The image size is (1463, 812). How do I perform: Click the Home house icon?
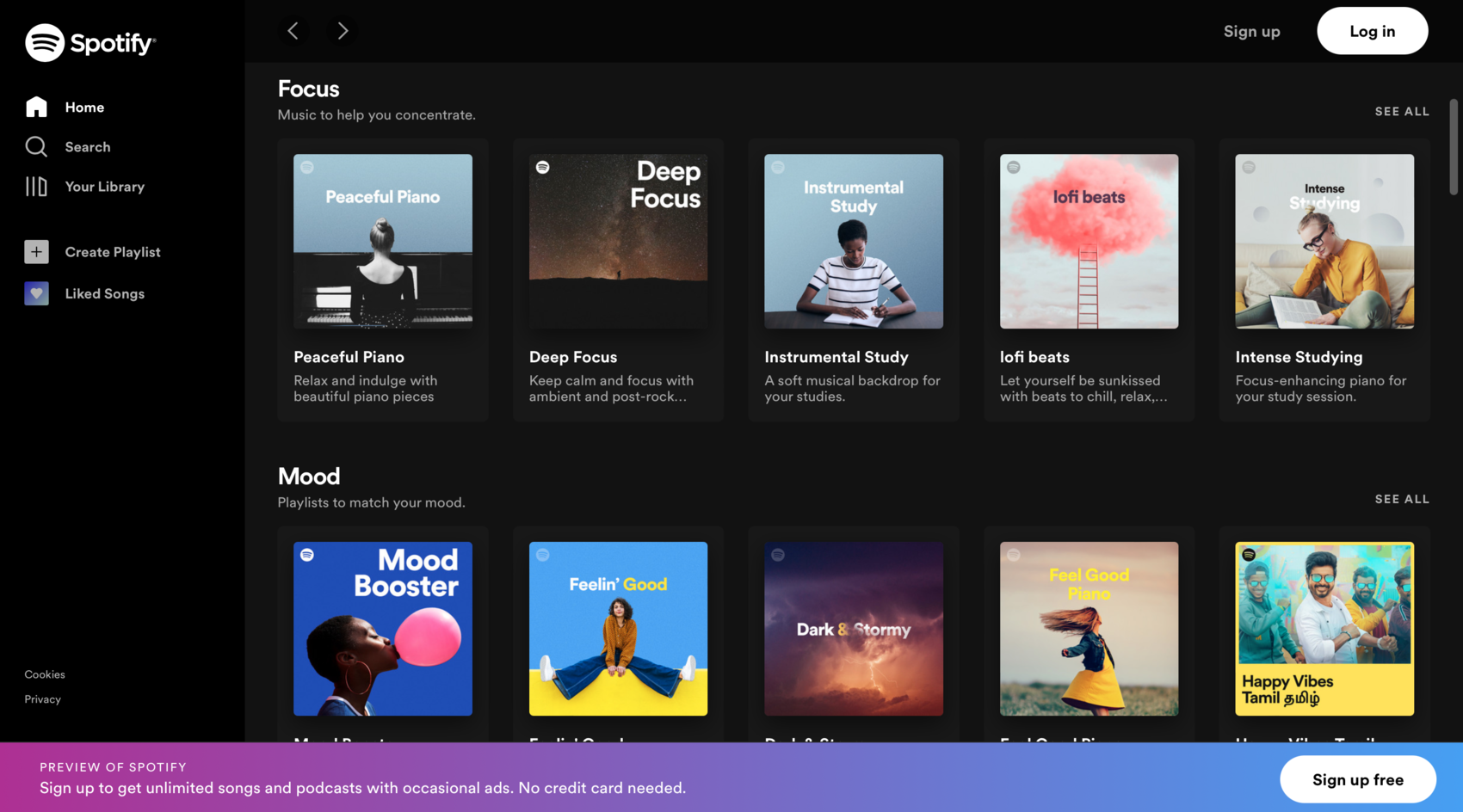pyautogui.click(x=36, y=107)
